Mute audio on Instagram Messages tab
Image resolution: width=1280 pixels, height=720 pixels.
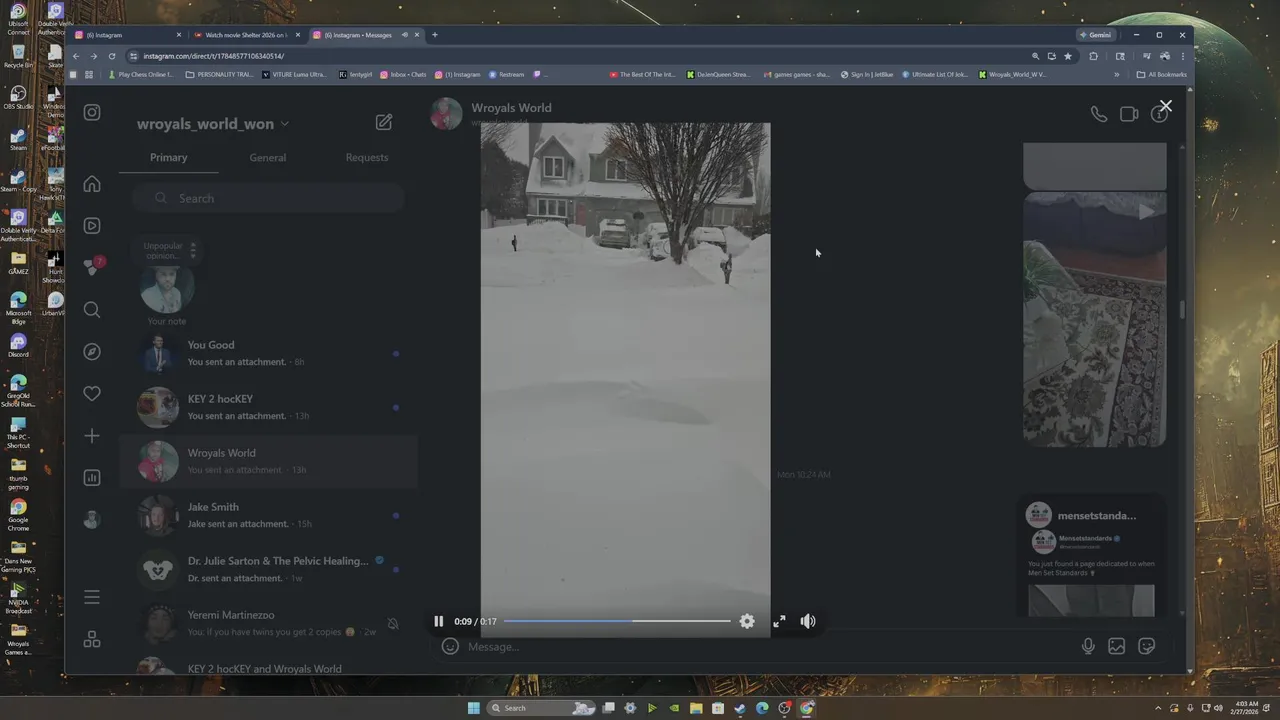tap(405, 35)
